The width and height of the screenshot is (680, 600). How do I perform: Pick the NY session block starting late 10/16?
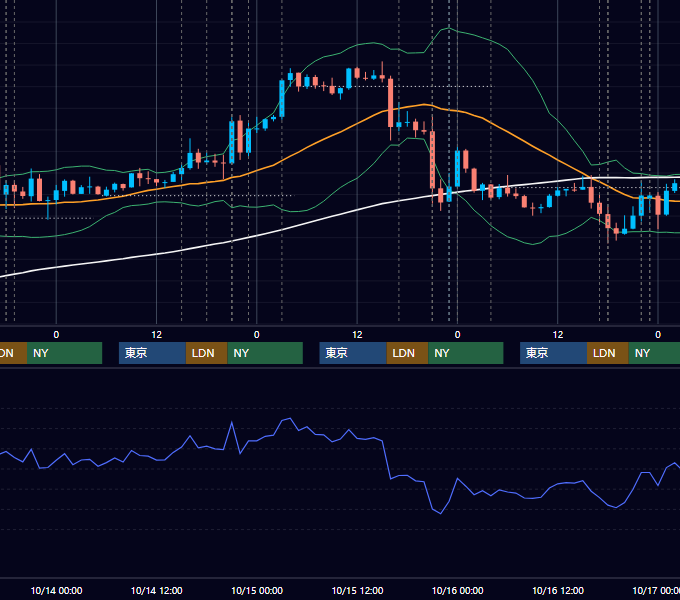pos(654,353)
